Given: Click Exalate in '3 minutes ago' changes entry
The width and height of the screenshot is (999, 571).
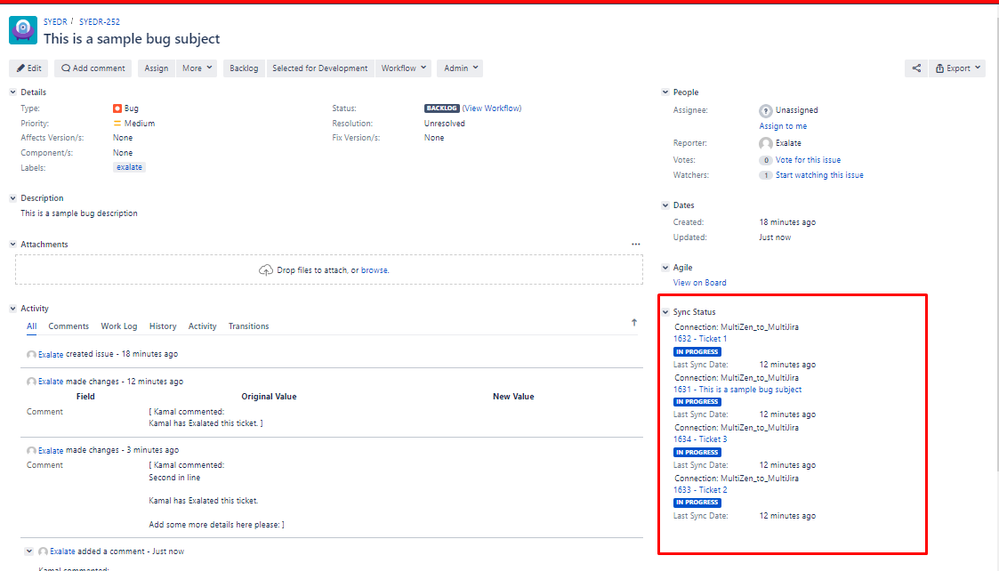Looking at the screenshot, I should point(51,451).
